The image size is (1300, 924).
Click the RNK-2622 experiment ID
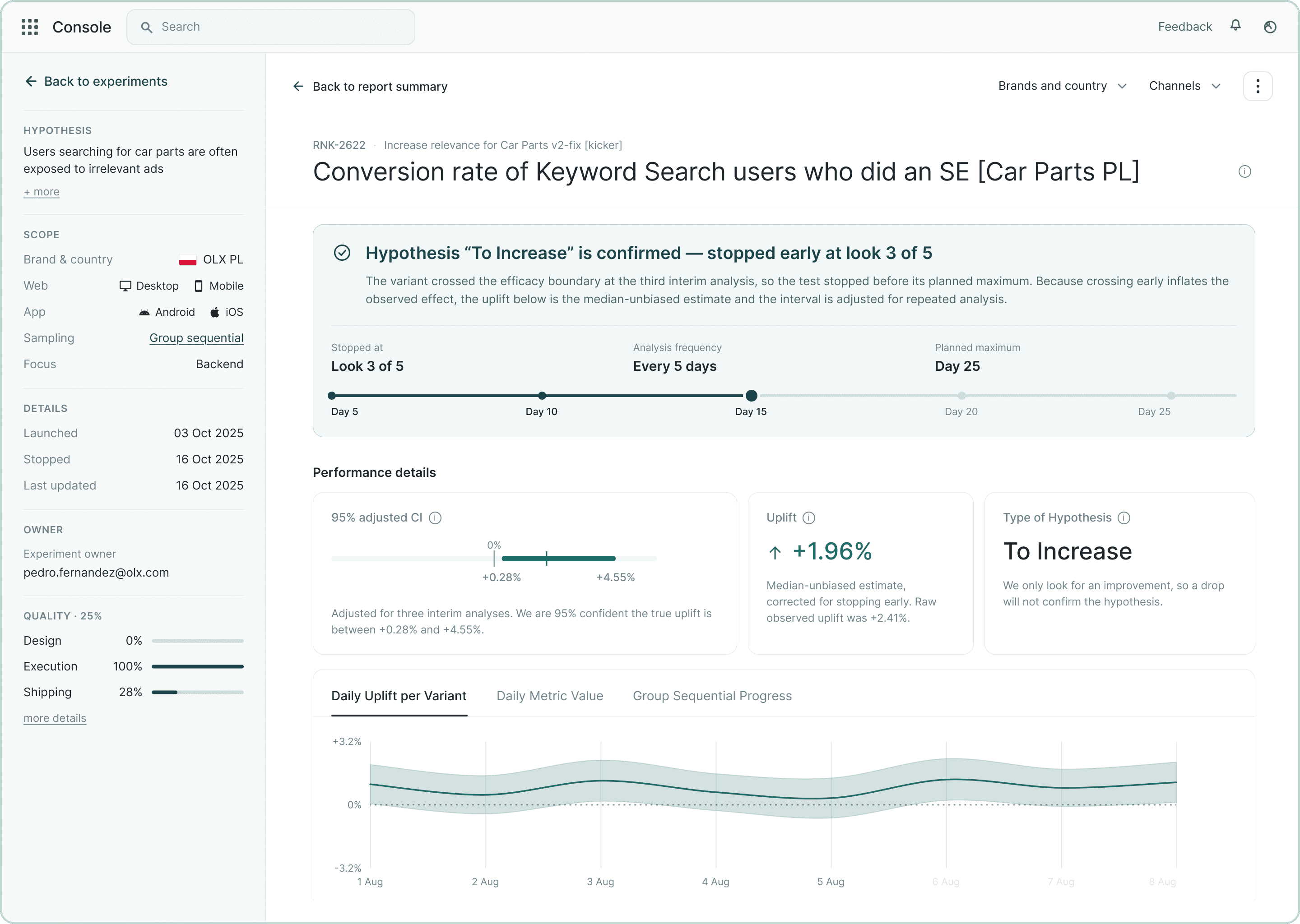339,145
